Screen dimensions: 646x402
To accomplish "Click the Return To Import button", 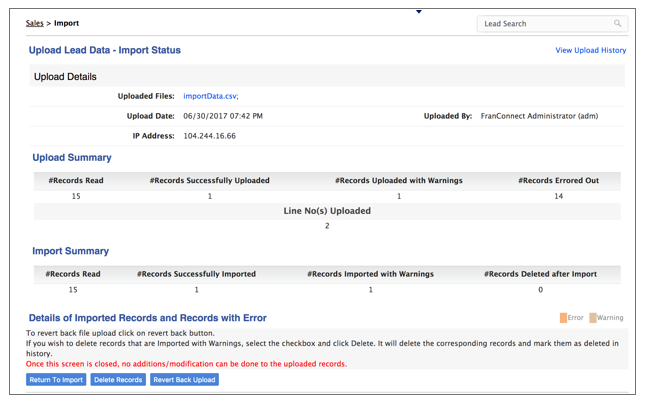I will click(x=56, y=380).
